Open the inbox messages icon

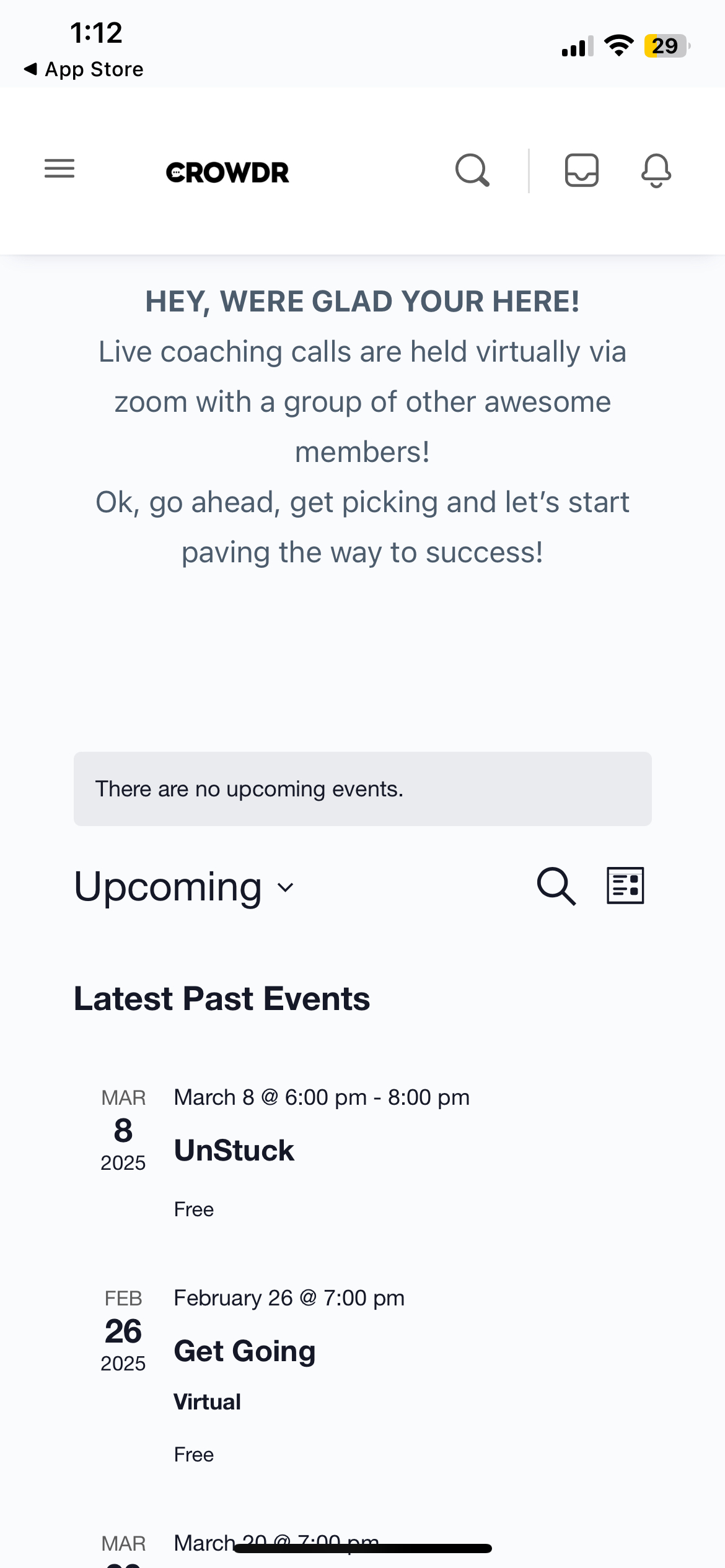tap(581, 170)
